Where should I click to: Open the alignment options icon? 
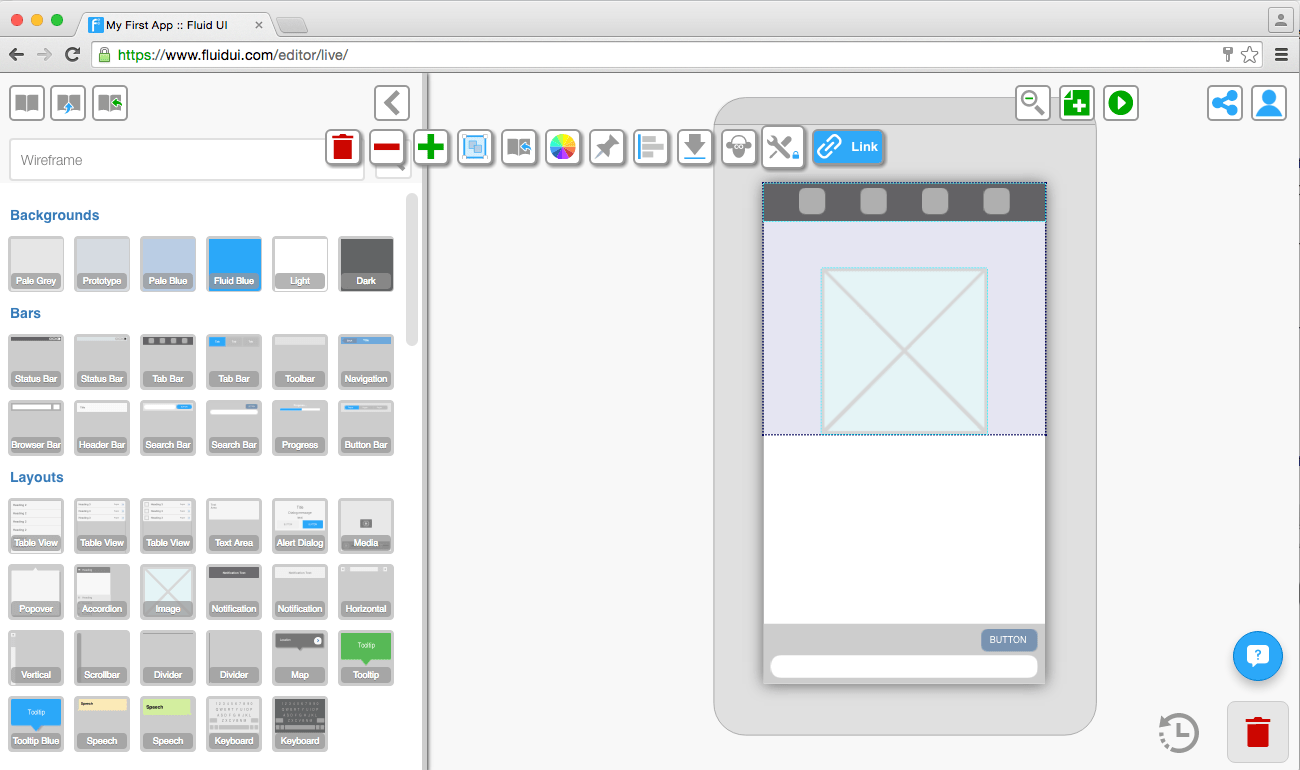(x=650, y=147)
